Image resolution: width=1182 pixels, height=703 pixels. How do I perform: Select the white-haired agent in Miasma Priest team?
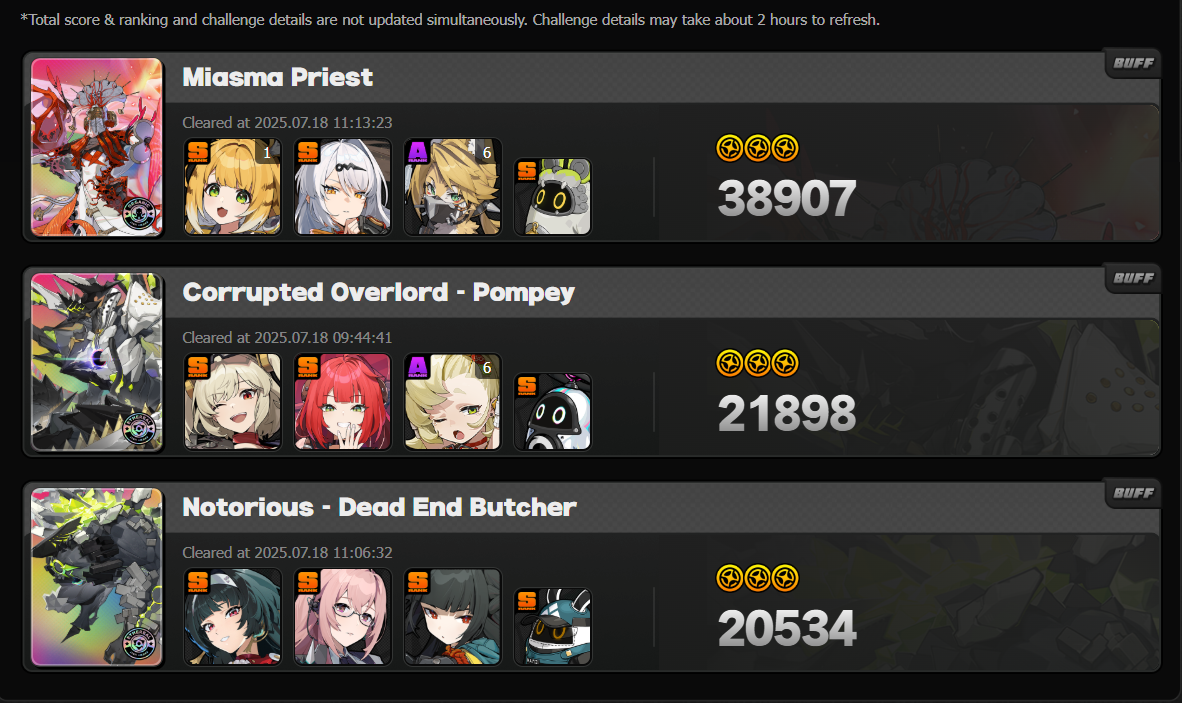pyautogui.click(x=342, y=186)
